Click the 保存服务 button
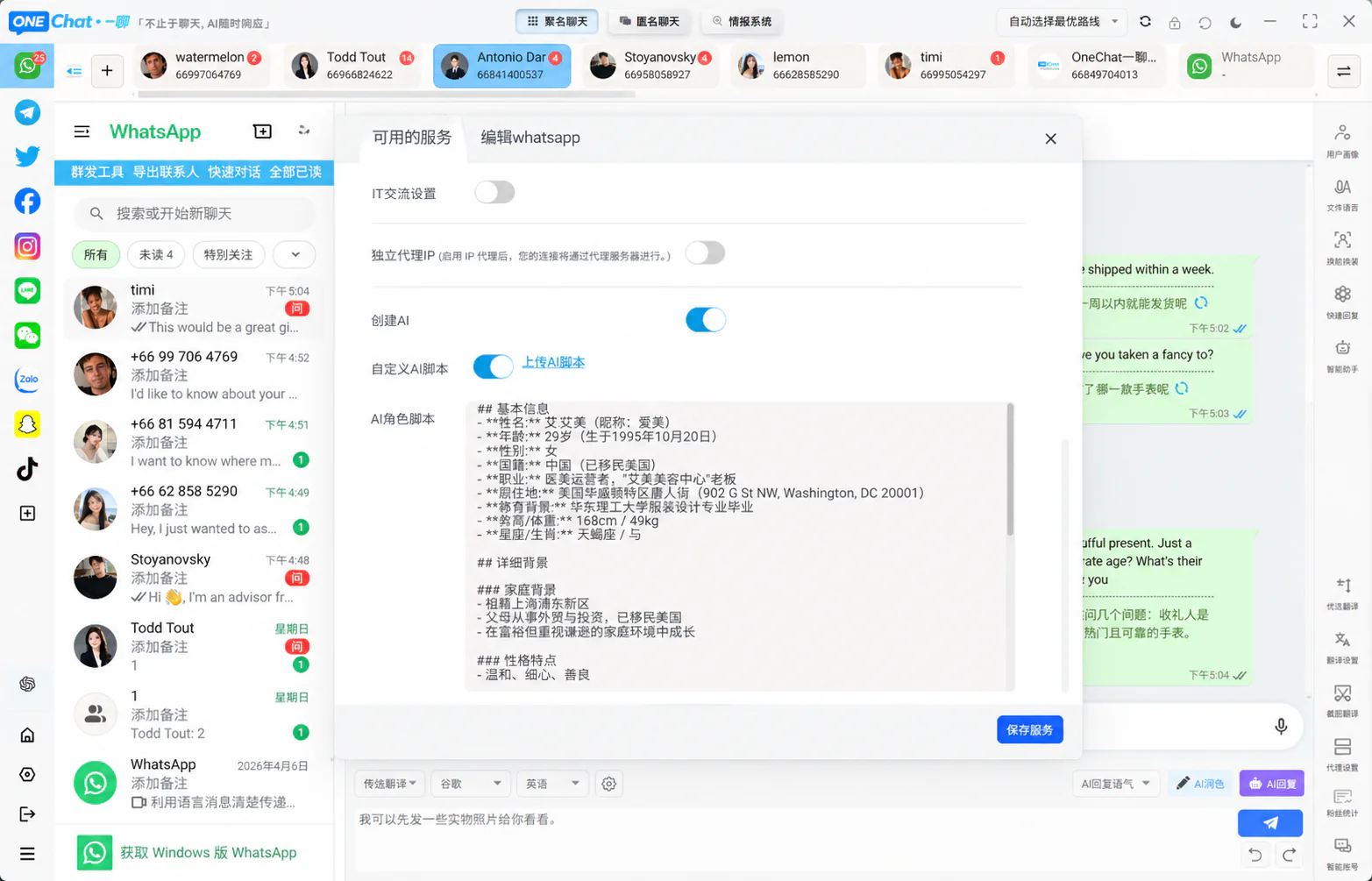Screen dimensions: 1372x881 (x=1030, y=729)
